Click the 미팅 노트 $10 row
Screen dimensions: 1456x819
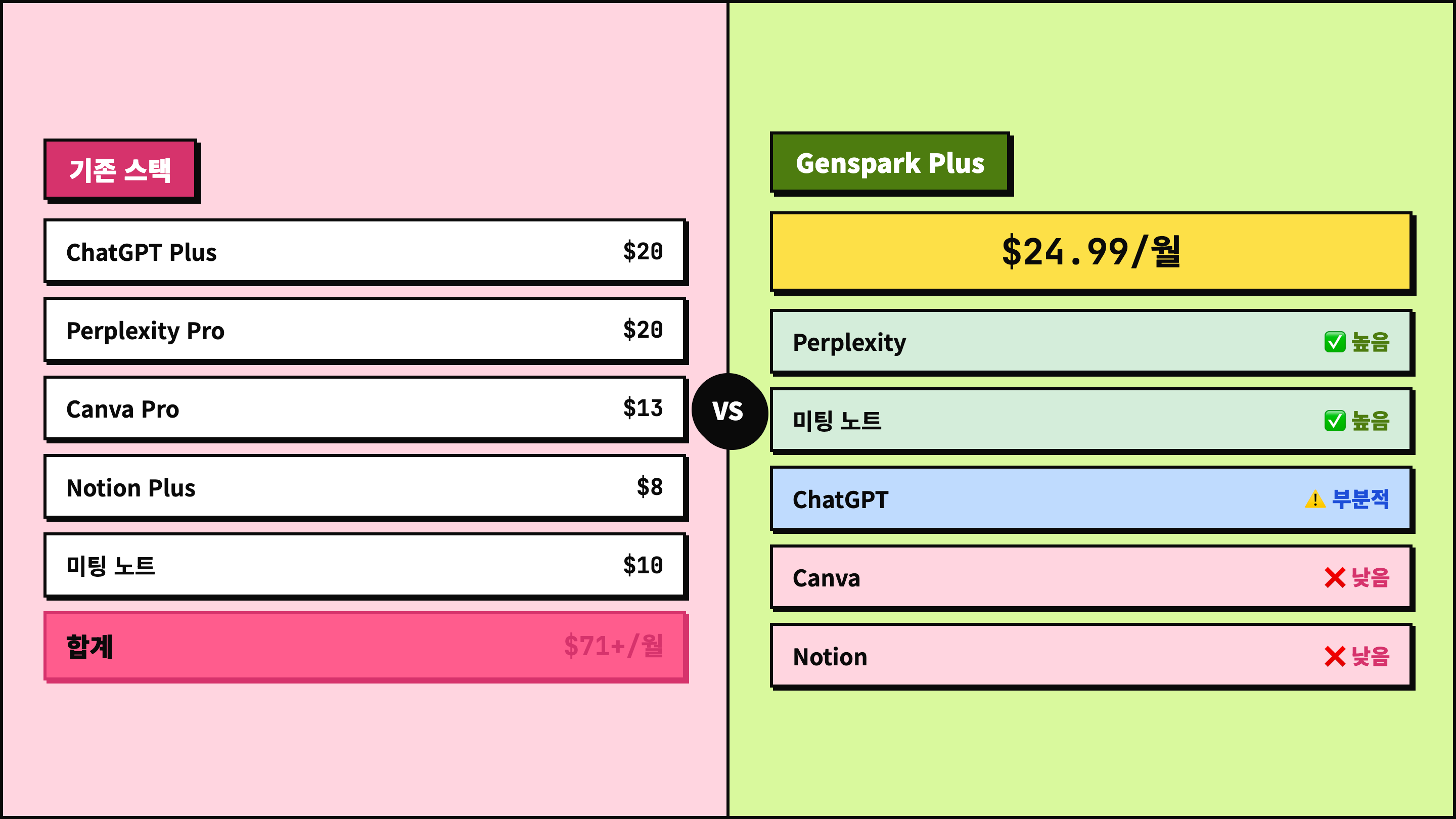pyautogui.click(x=365, y=565)
